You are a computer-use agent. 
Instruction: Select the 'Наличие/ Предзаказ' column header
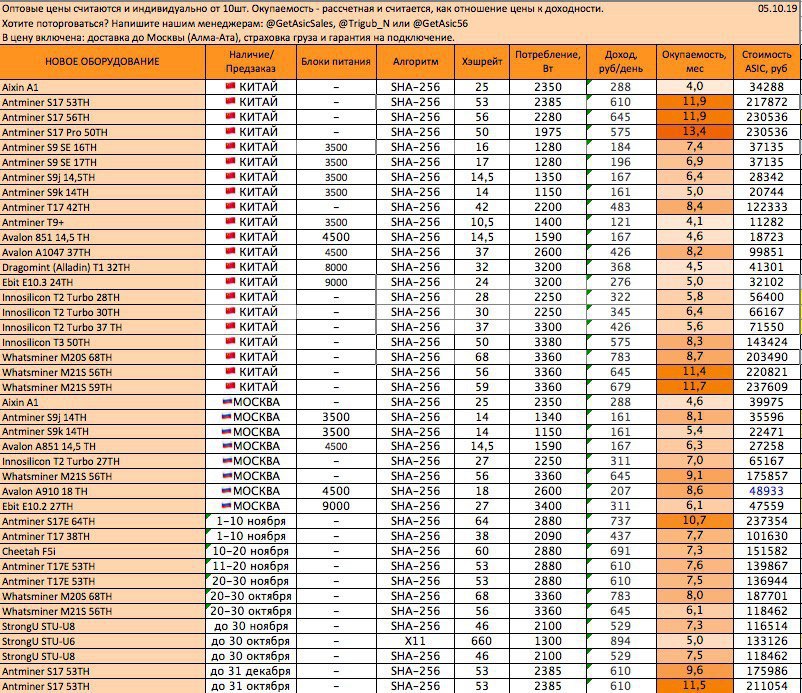tap(251, 62)
